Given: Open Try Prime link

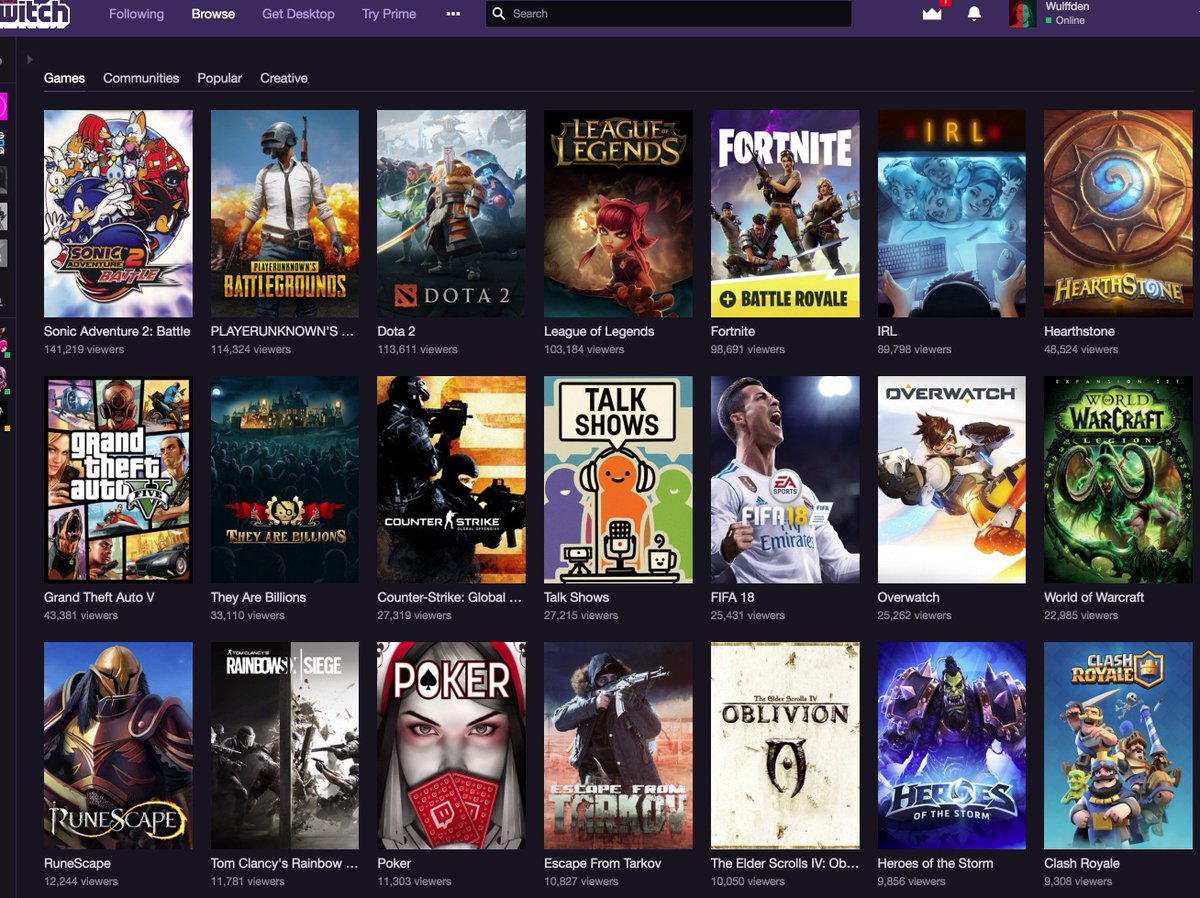Looking at the screenshot, I should [x=389, y=14].
